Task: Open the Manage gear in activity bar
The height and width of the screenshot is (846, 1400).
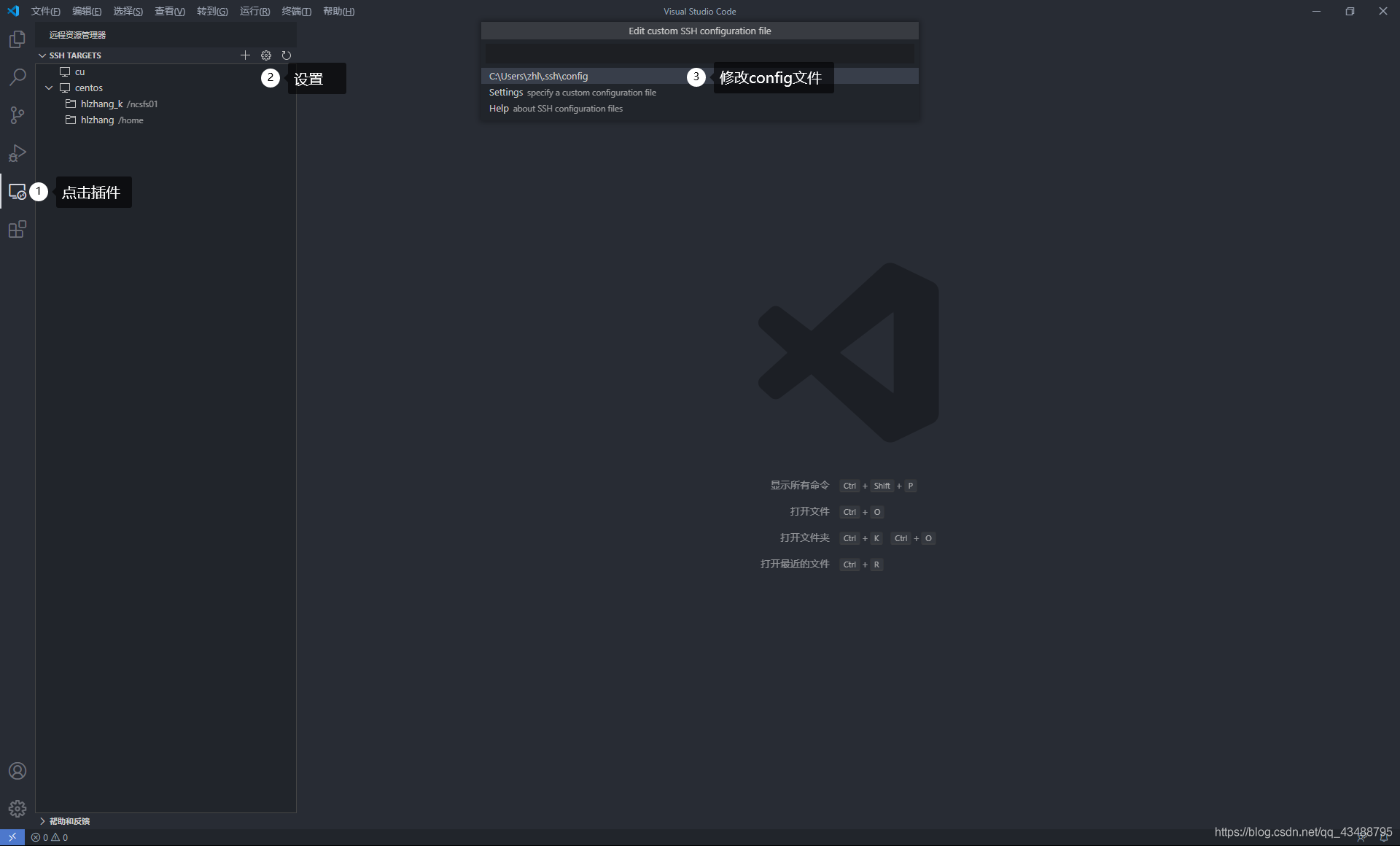Action: point(17,809)
